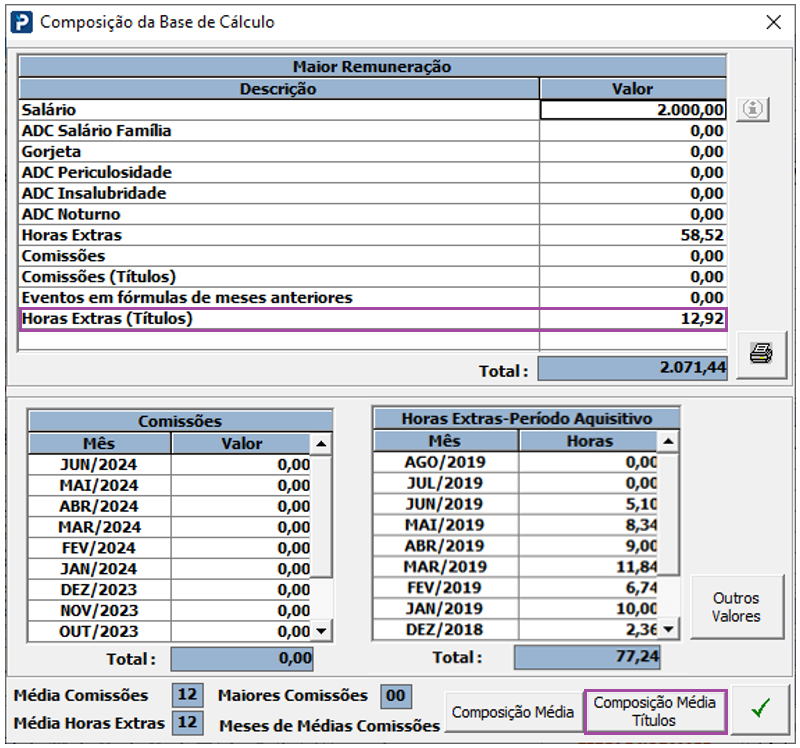Click the Média Comissões field showing 12
800x748 pixels.
click(x=187, y=695)
